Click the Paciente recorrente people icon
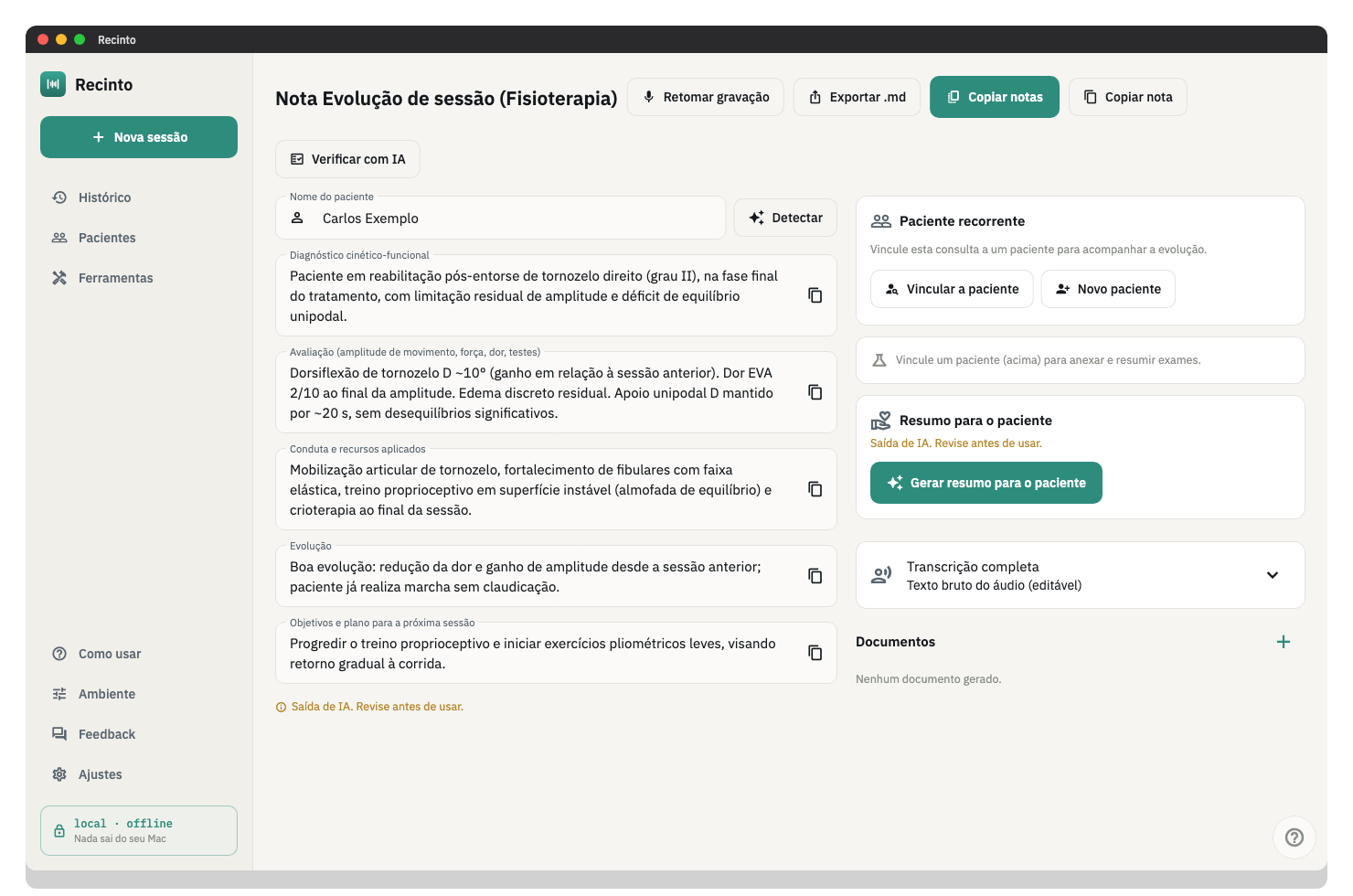This screenshot has width=1353, height=896. pos(881,221)
